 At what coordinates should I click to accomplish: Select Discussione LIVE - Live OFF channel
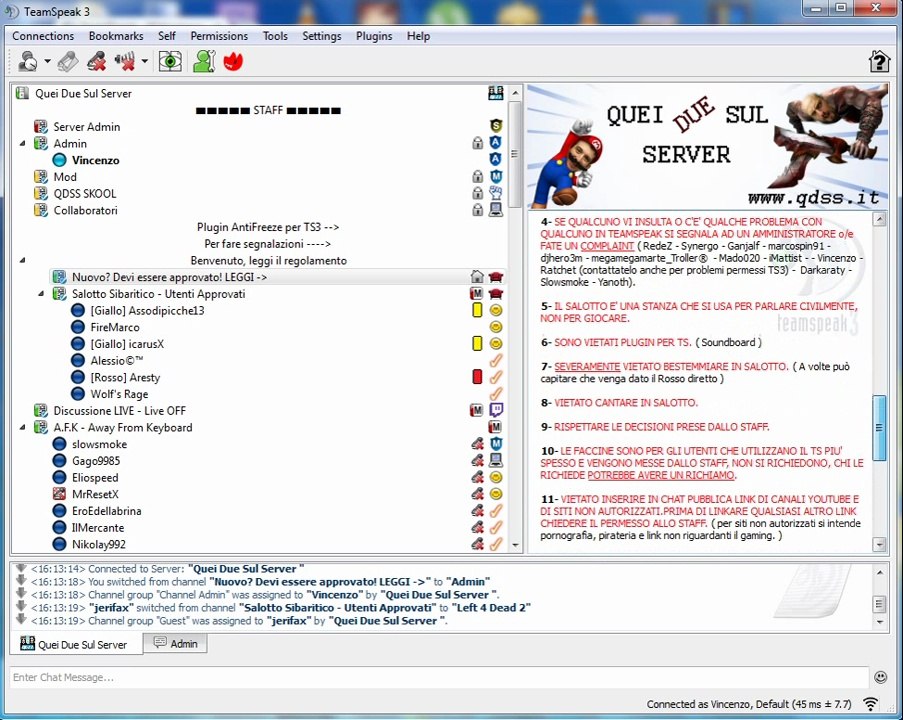pos(119,411)
